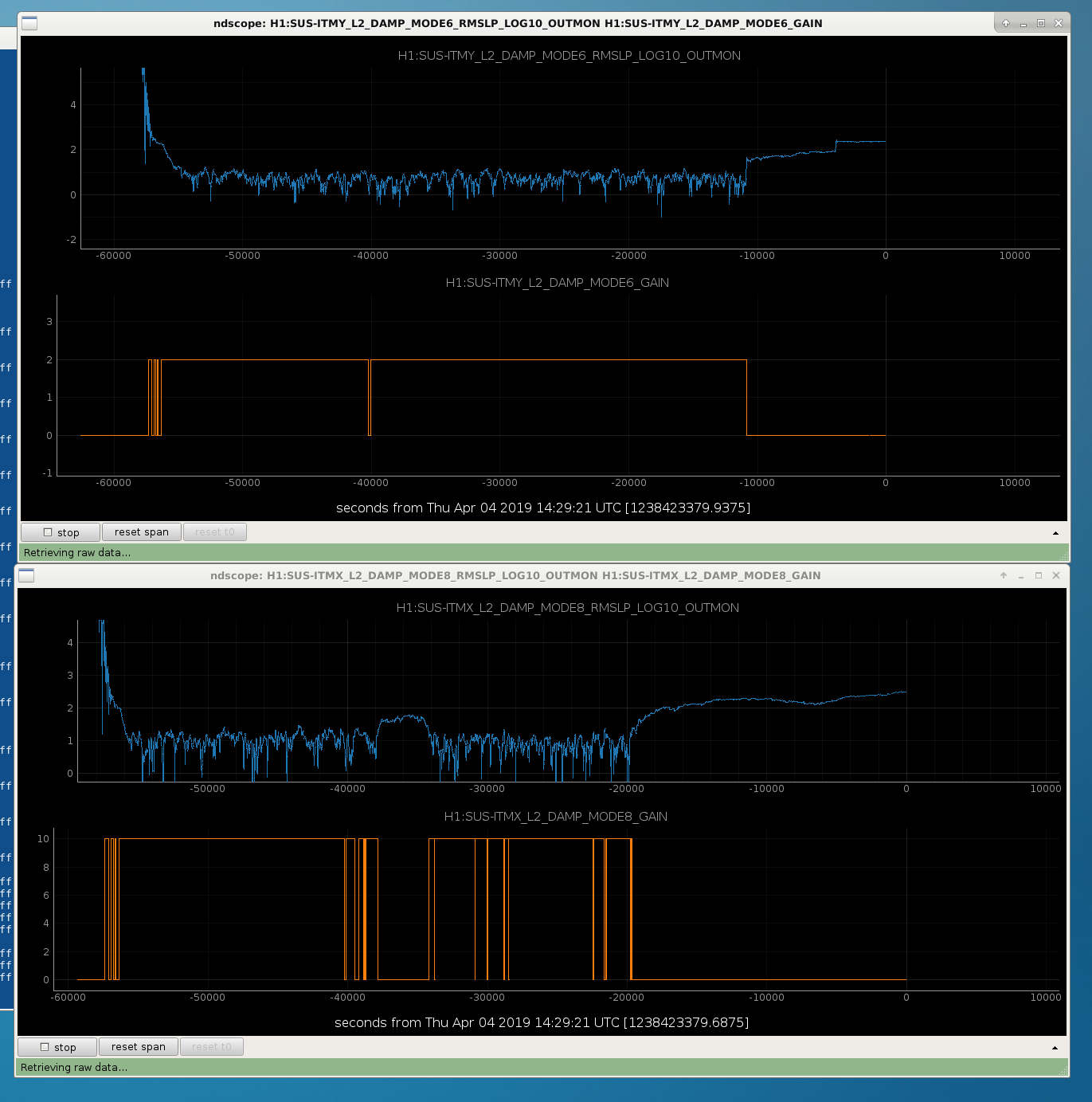Click reset t0 in the ITMY MODE6 window
The height and width of the screenshot is (1102, 1092).
click(x=215, y=532)
